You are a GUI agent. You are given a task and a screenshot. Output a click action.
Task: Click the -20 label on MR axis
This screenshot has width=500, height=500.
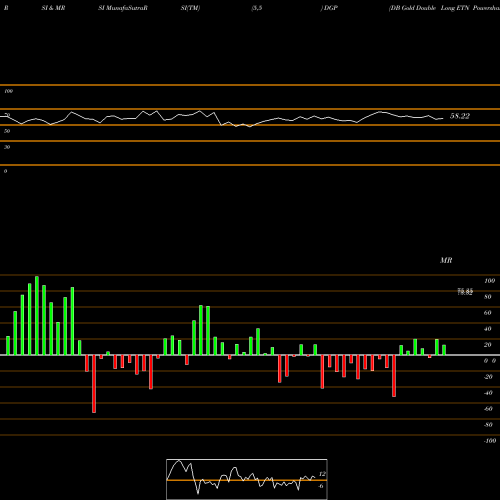(488, 377)
